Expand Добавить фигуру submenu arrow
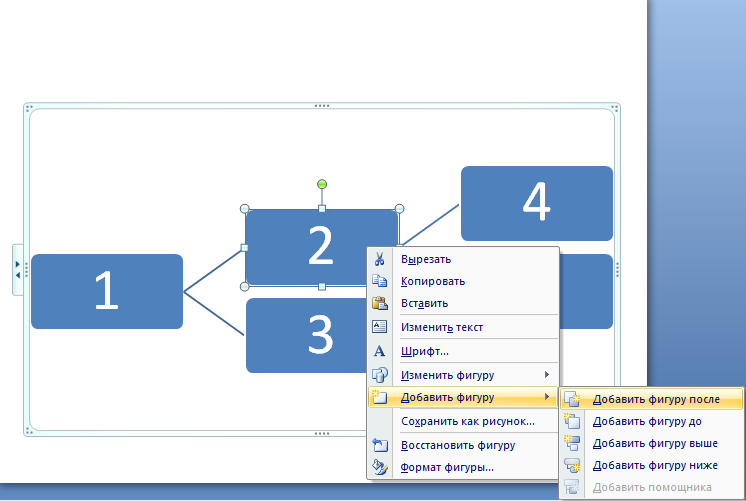Screen dimensions: 746x501 547,397
